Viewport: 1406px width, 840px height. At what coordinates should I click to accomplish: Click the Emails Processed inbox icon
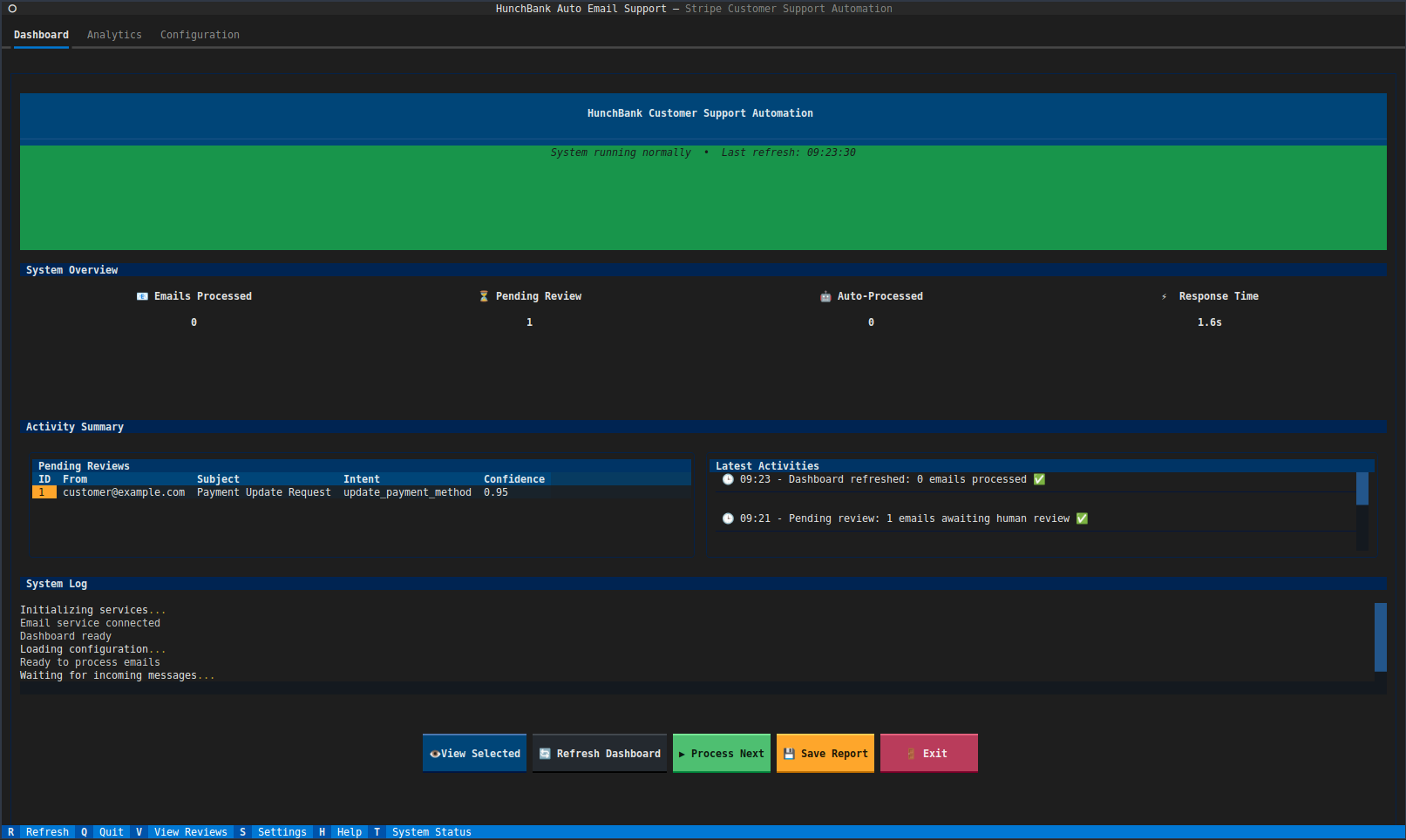point(142,296)
